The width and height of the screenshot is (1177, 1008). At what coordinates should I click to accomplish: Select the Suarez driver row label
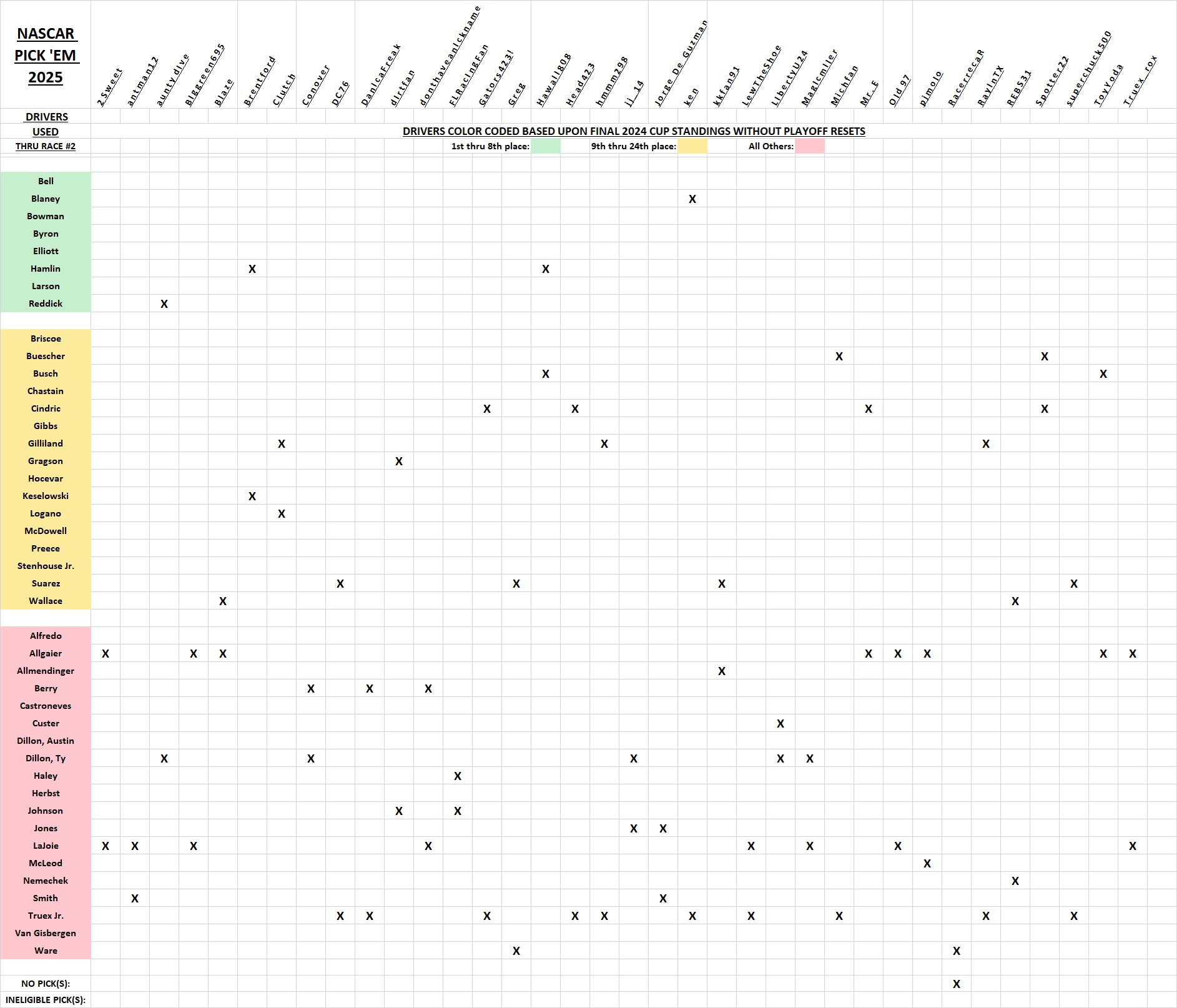coord(46,583)
